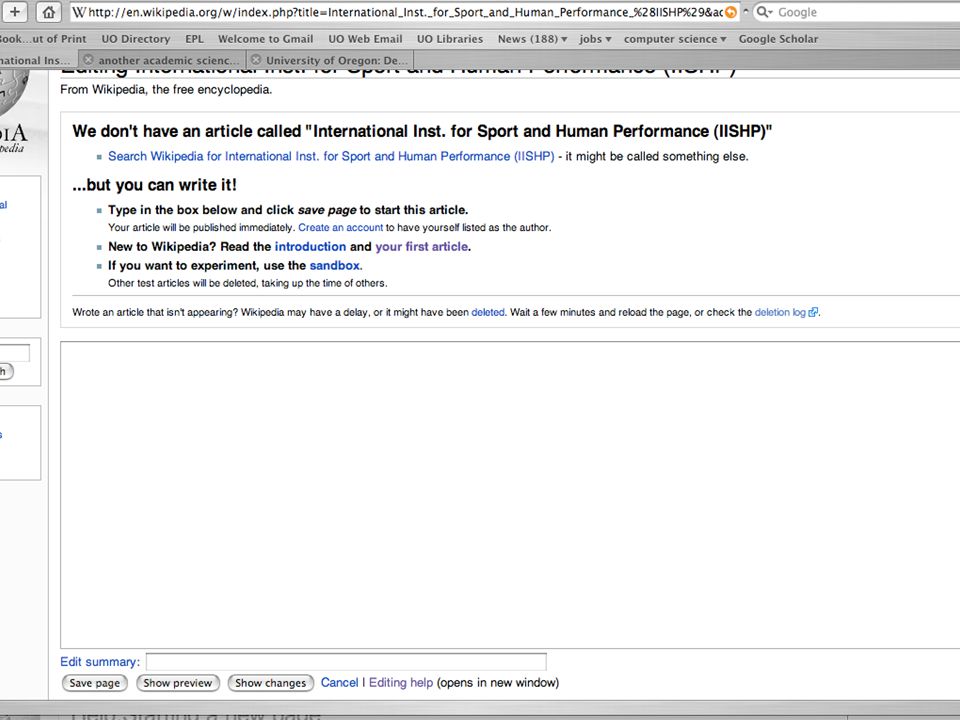The height and width of the screenshot is (720, 960).
Task: Follow the Create an account link
Action: (340, 228)
